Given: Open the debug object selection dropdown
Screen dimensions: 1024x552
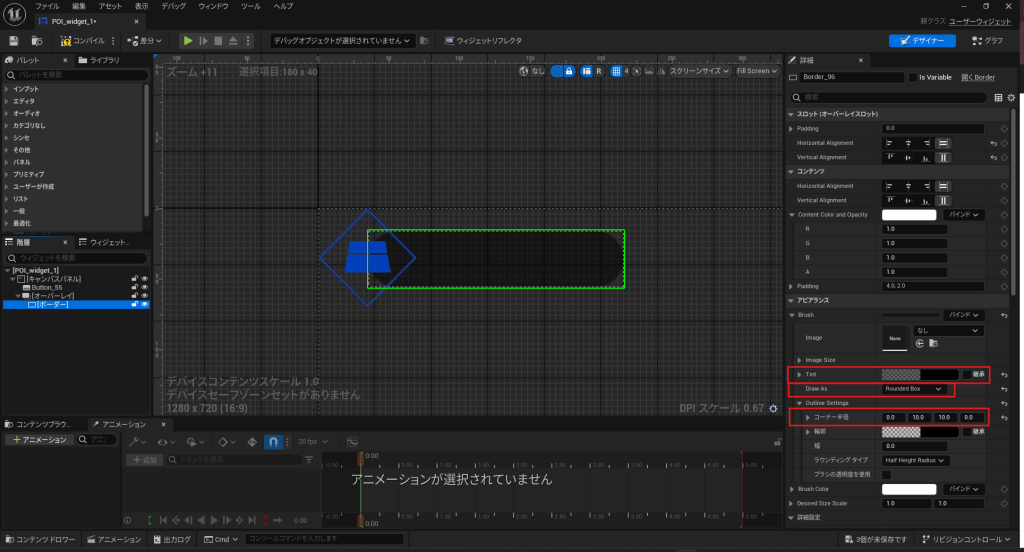Looking at the screenshot, I should click(341, 41).
